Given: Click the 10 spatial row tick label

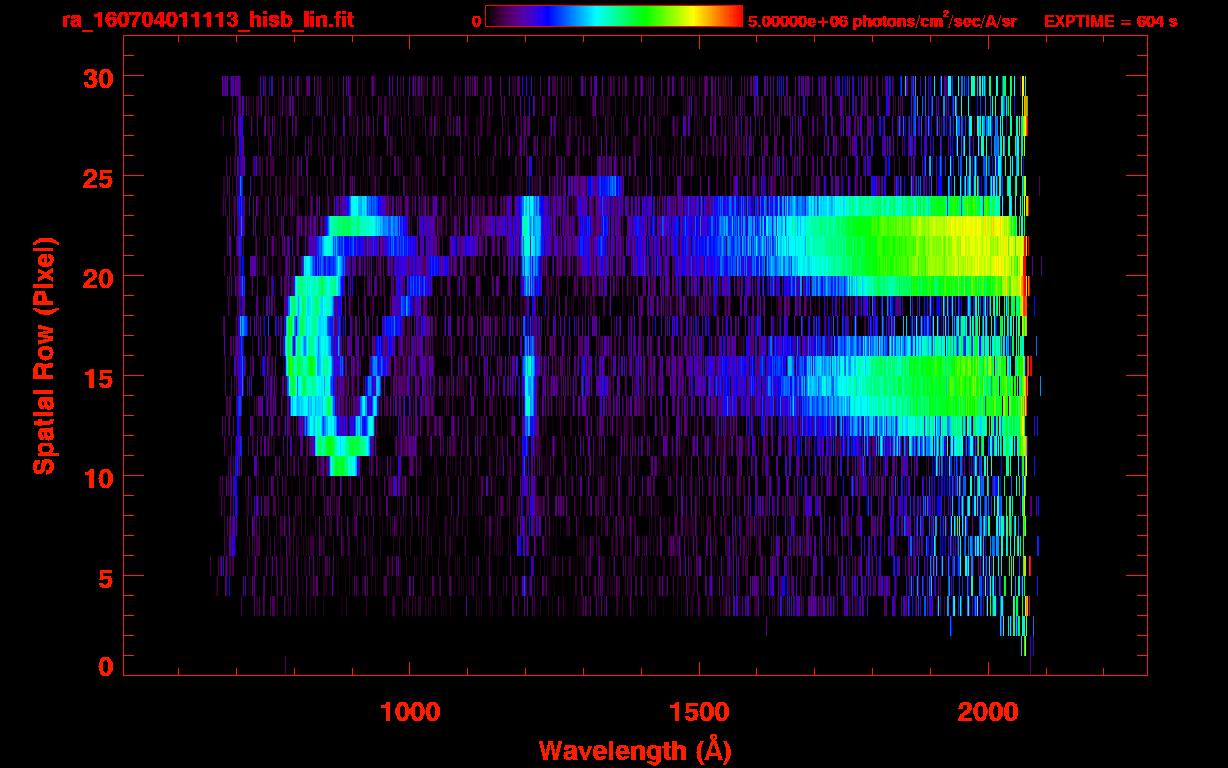Looking at the screenshot, I should click(99, 477).
